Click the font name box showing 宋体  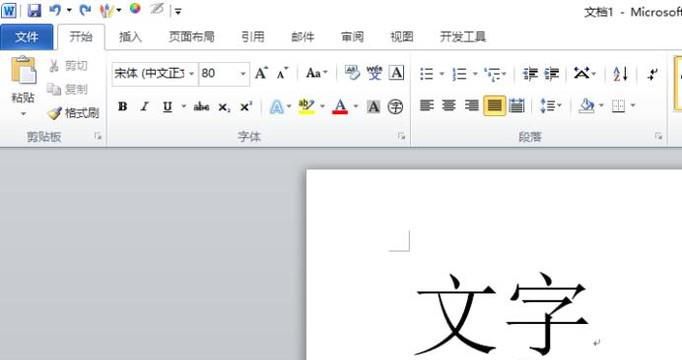pyautogui.click(x=149, y=73)
